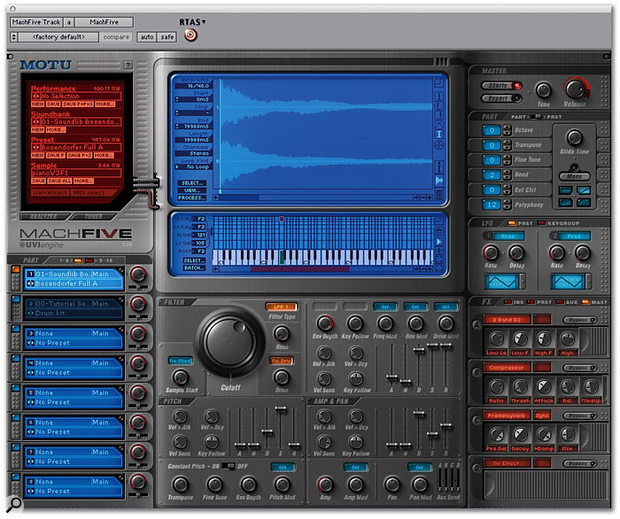Click the Amp knob
Screen dimensions: 620x519
pyautogui.click(x=325, y=484)
